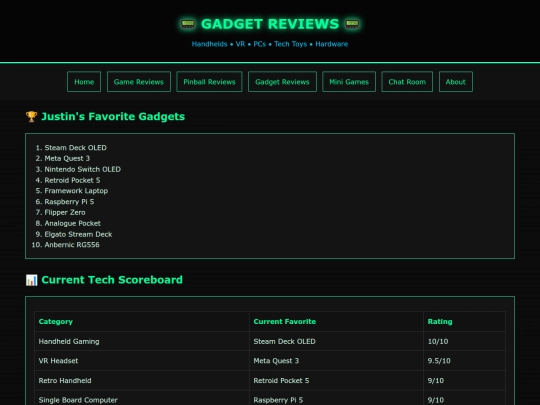Image resolution: width=540 pixels, height=405 pixels.
Task: Open the Home nav button
Action: 84,82
